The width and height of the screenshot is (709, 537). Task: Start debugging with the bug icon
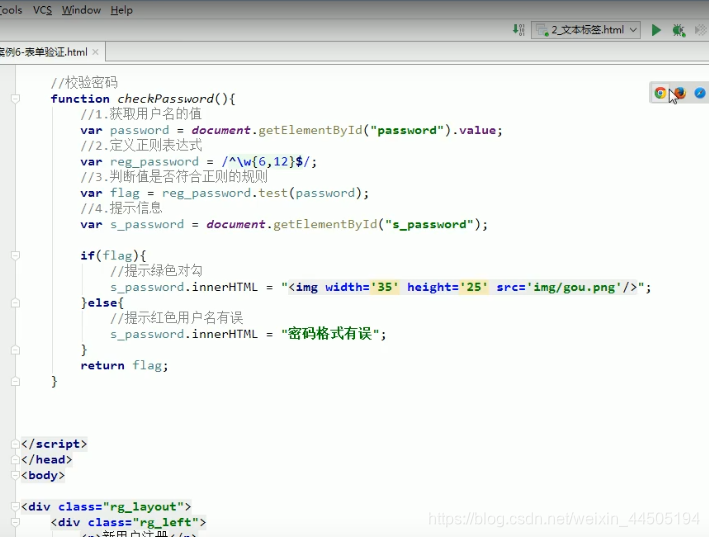tap(678, 30)
